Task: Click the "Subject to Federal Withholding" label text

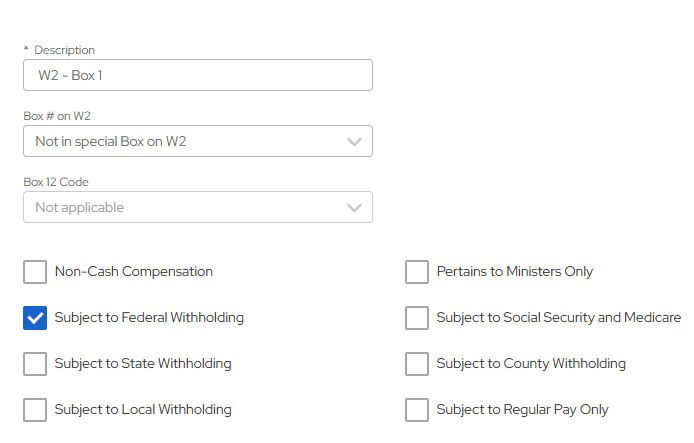Action: [x=149, y=318]
